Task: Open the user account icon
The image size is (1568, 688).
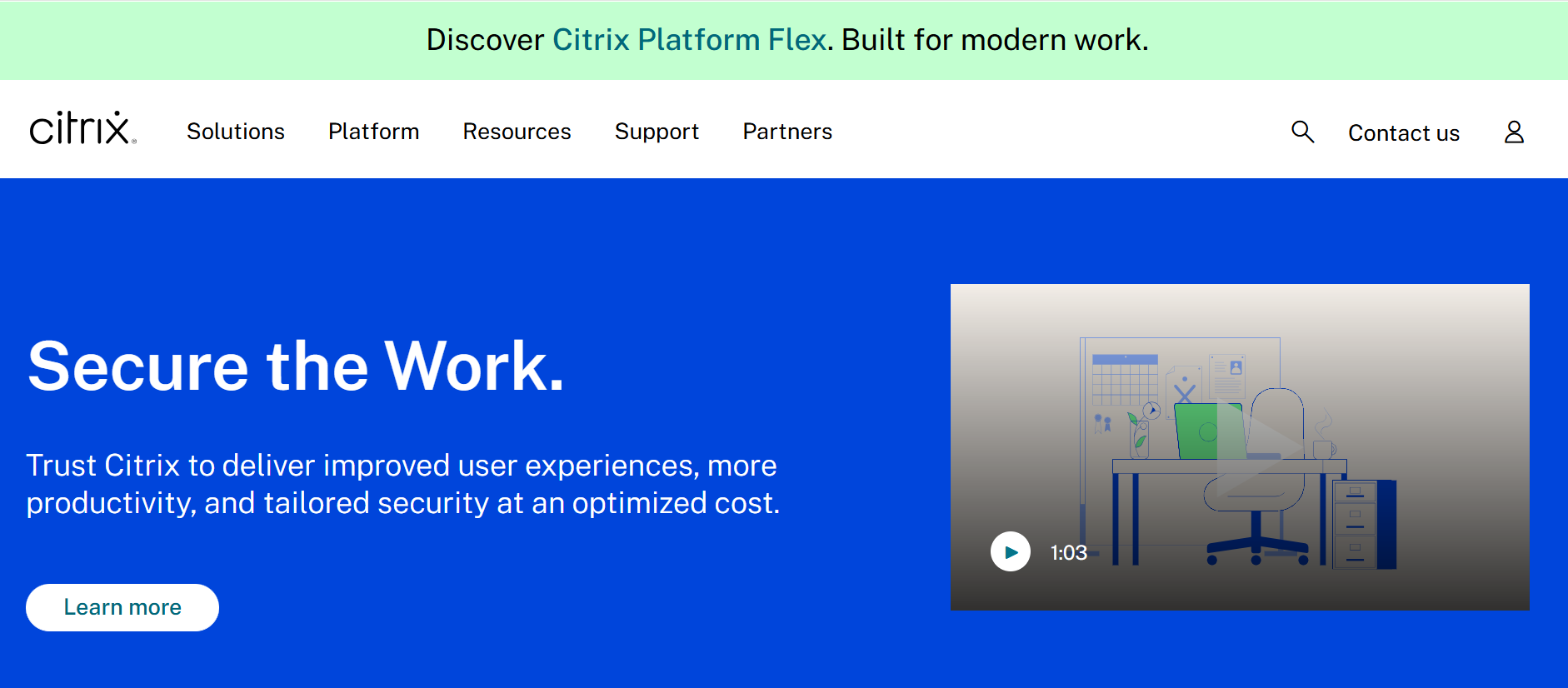Action: [1514, 132]
